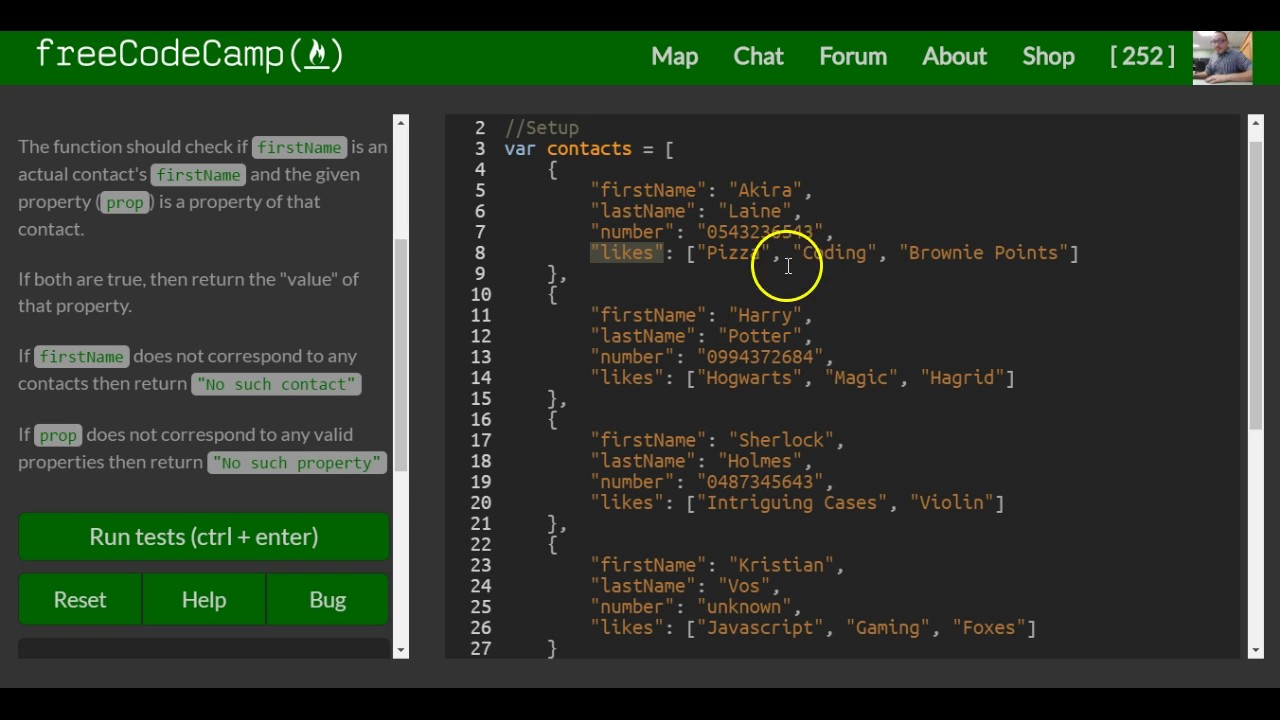
Task: Open the Chat page
Action: [x=758, y=56]
